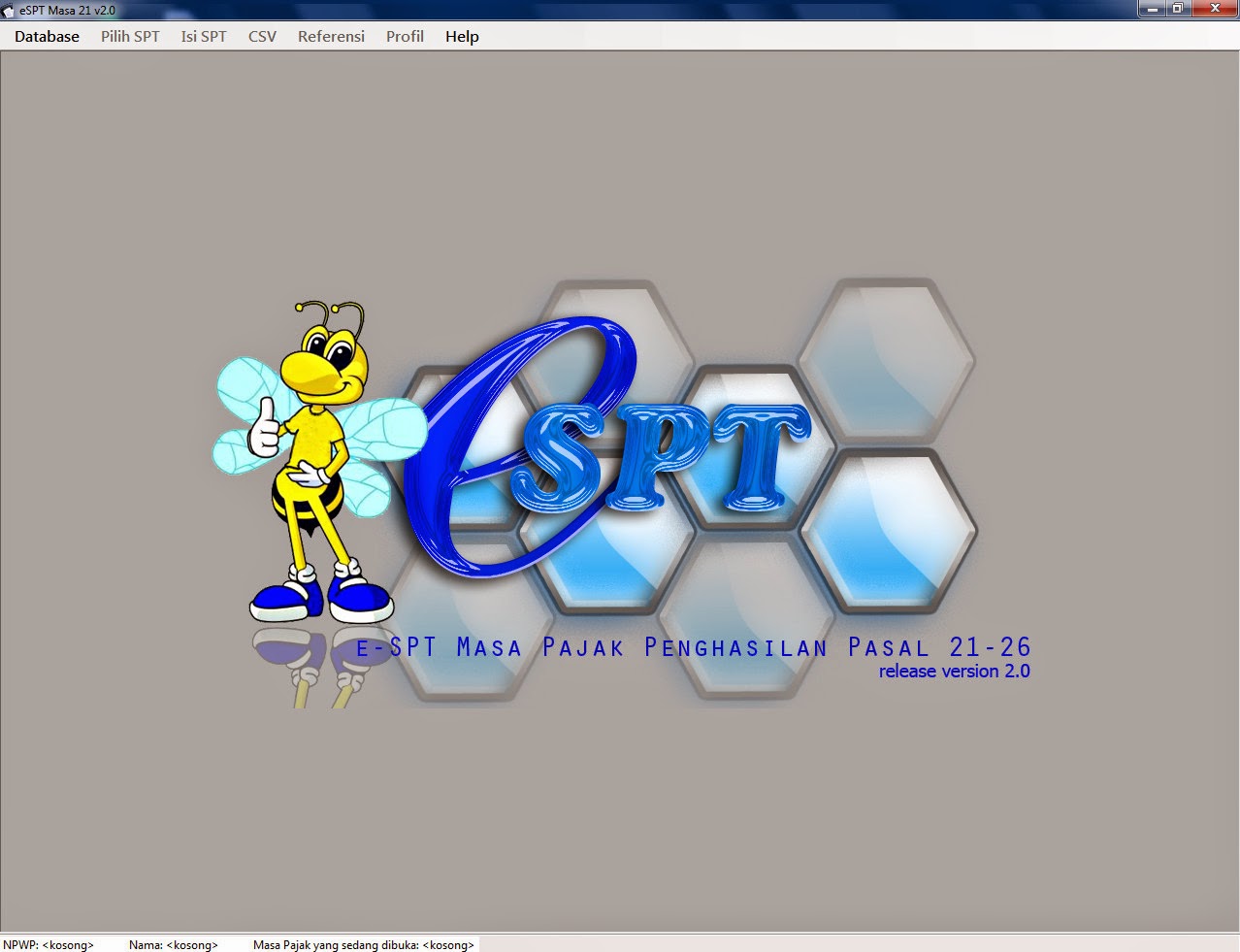Open the Profil menu
This screenshot has width=1240, height=952.
click(x=405, y=36)
